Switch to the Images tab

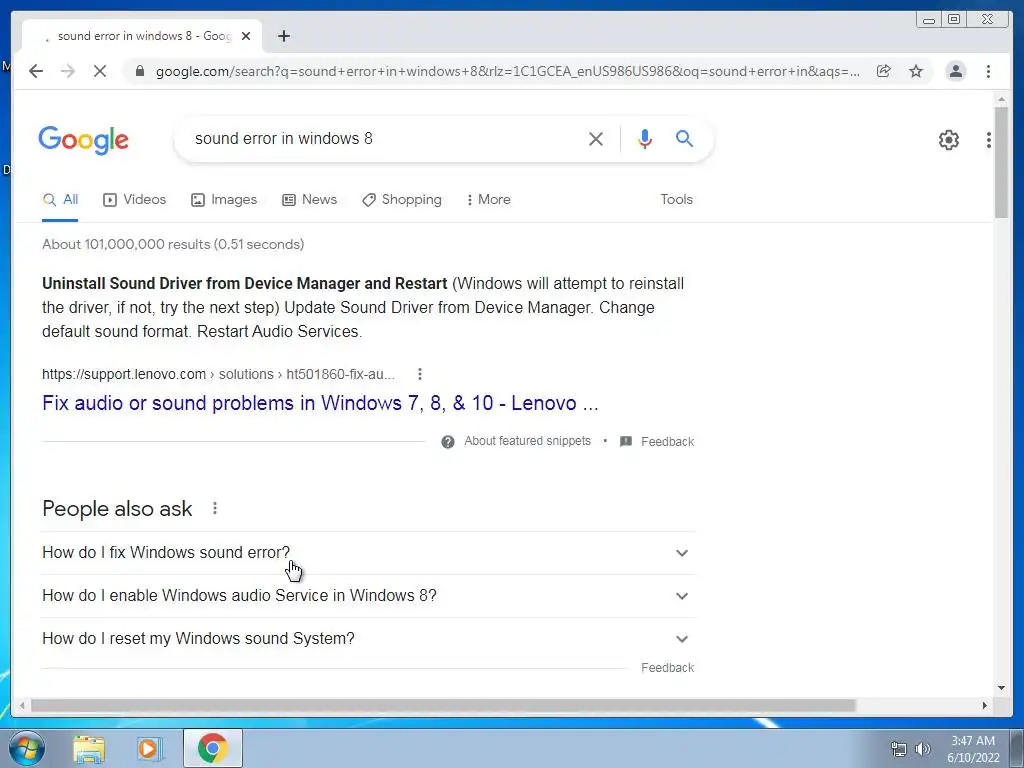click(224, 199)
